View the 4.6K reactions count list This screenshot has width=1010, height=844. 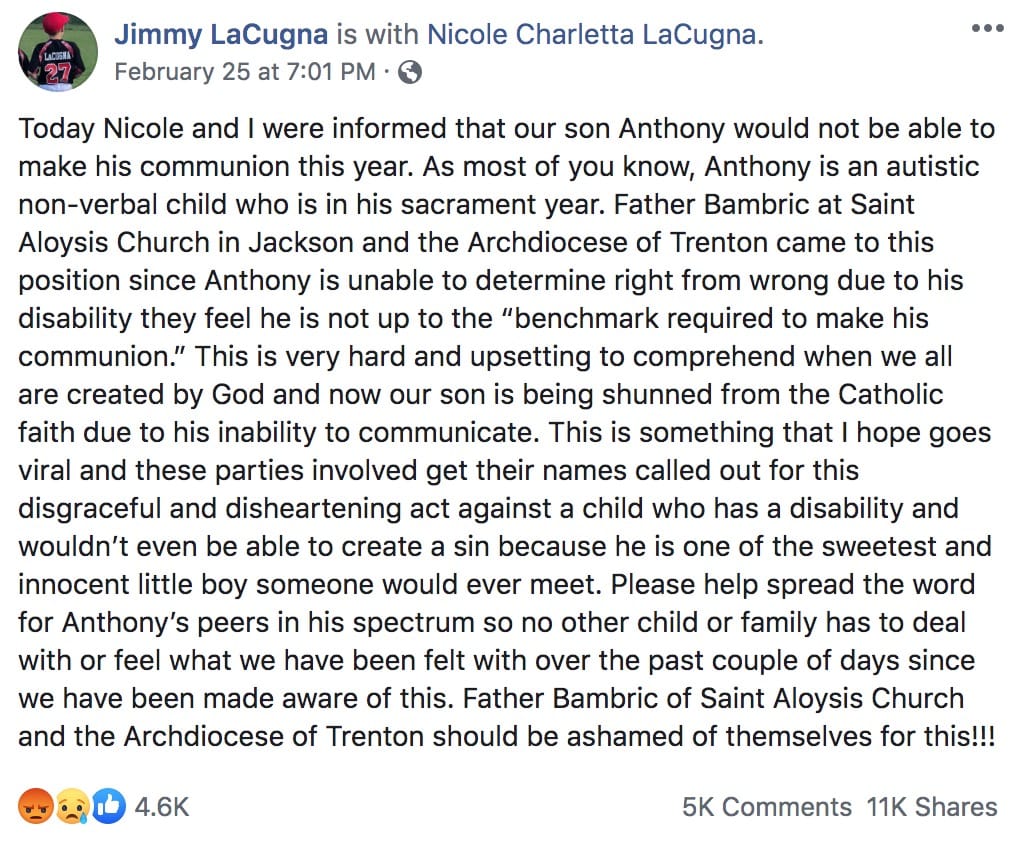coord(162,807)
